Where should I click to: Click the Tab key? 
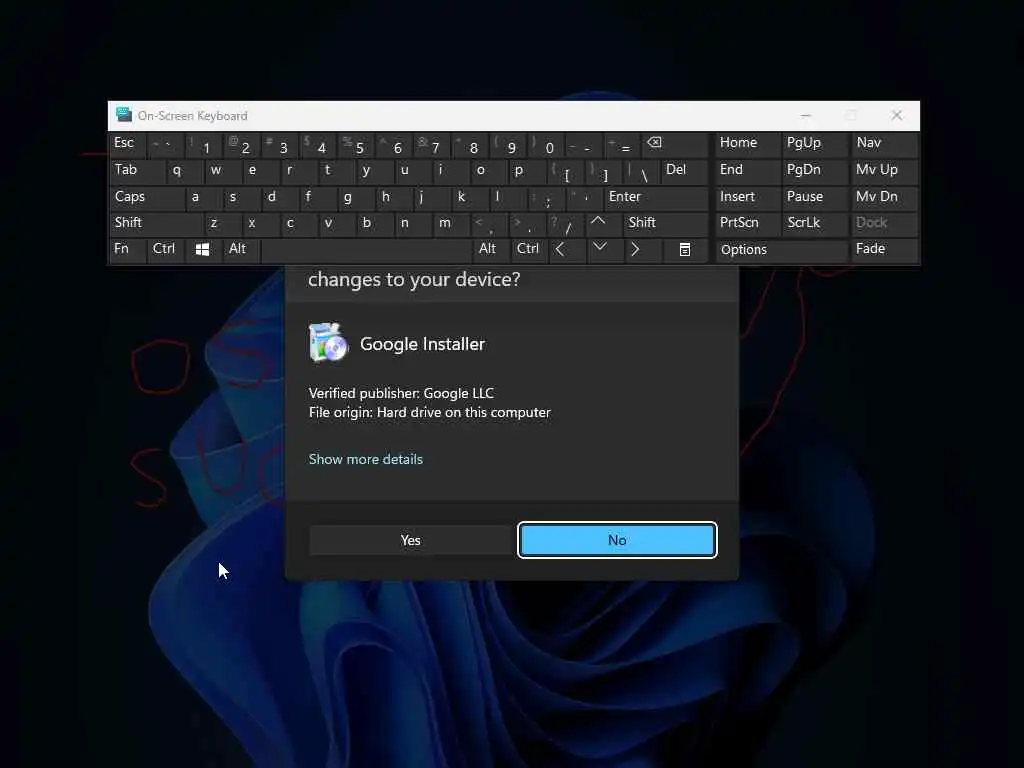(136, 170)
